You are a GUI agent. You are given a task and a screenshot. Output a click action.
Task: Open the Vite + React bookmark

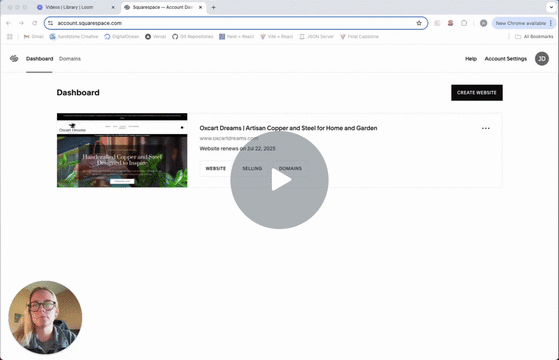[x=277, y=37]
